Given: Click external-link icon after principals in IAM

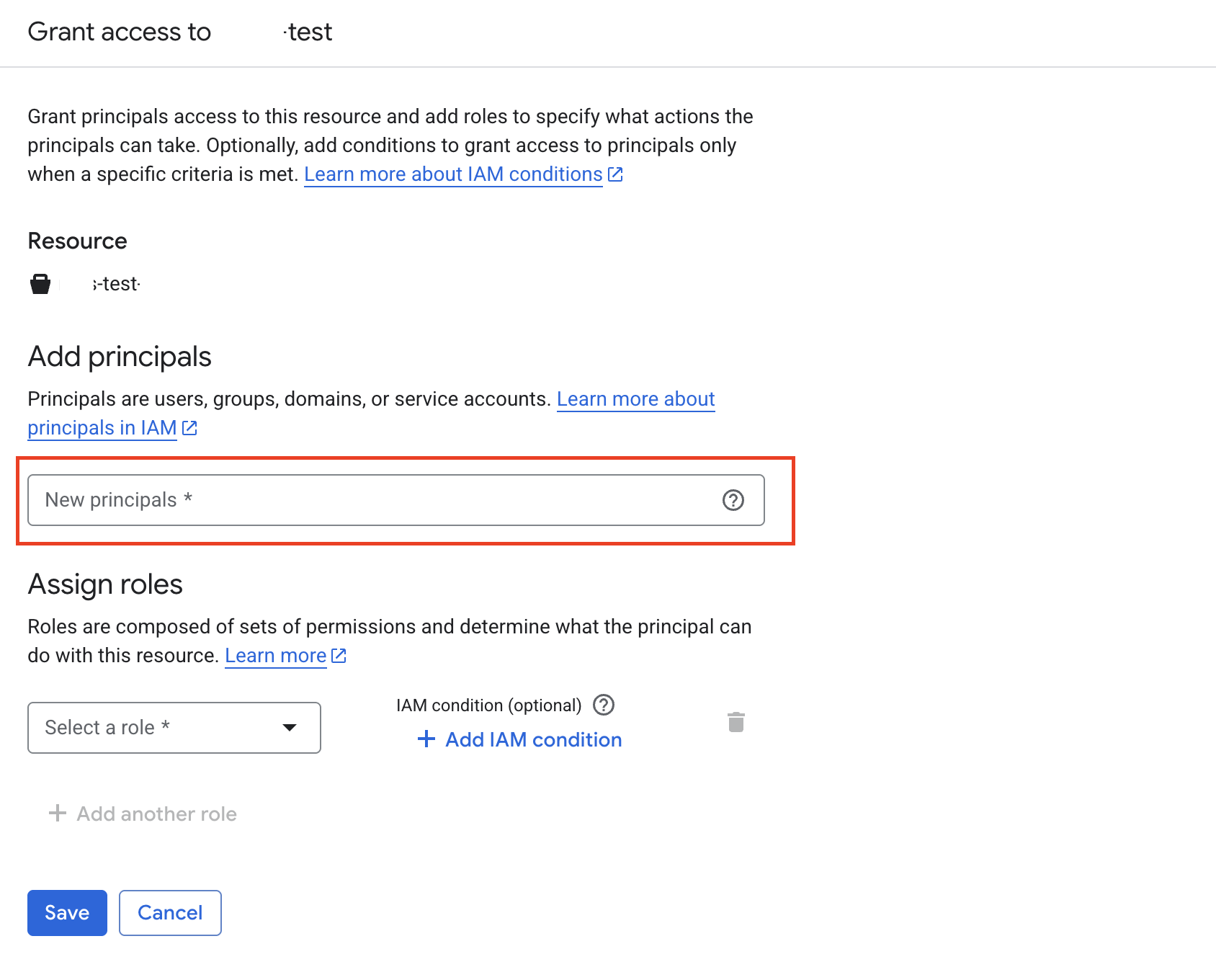Looking at the screenshot, I should pos(189,428).
